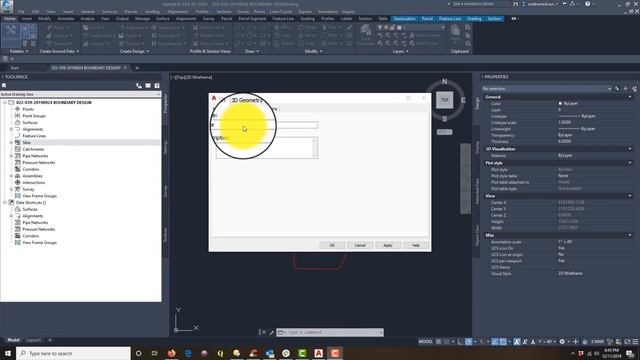Click View Frame Groups icon under the drawing

coord(18,196)
